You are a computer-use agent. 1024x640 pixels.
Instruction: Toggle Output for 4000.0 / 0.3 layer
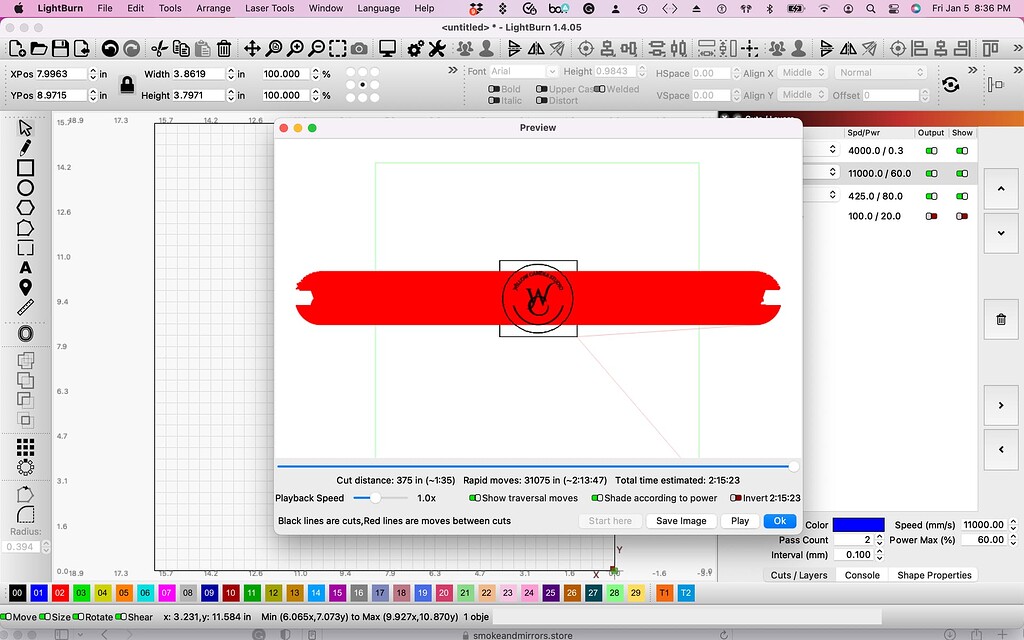coord(931,151)
